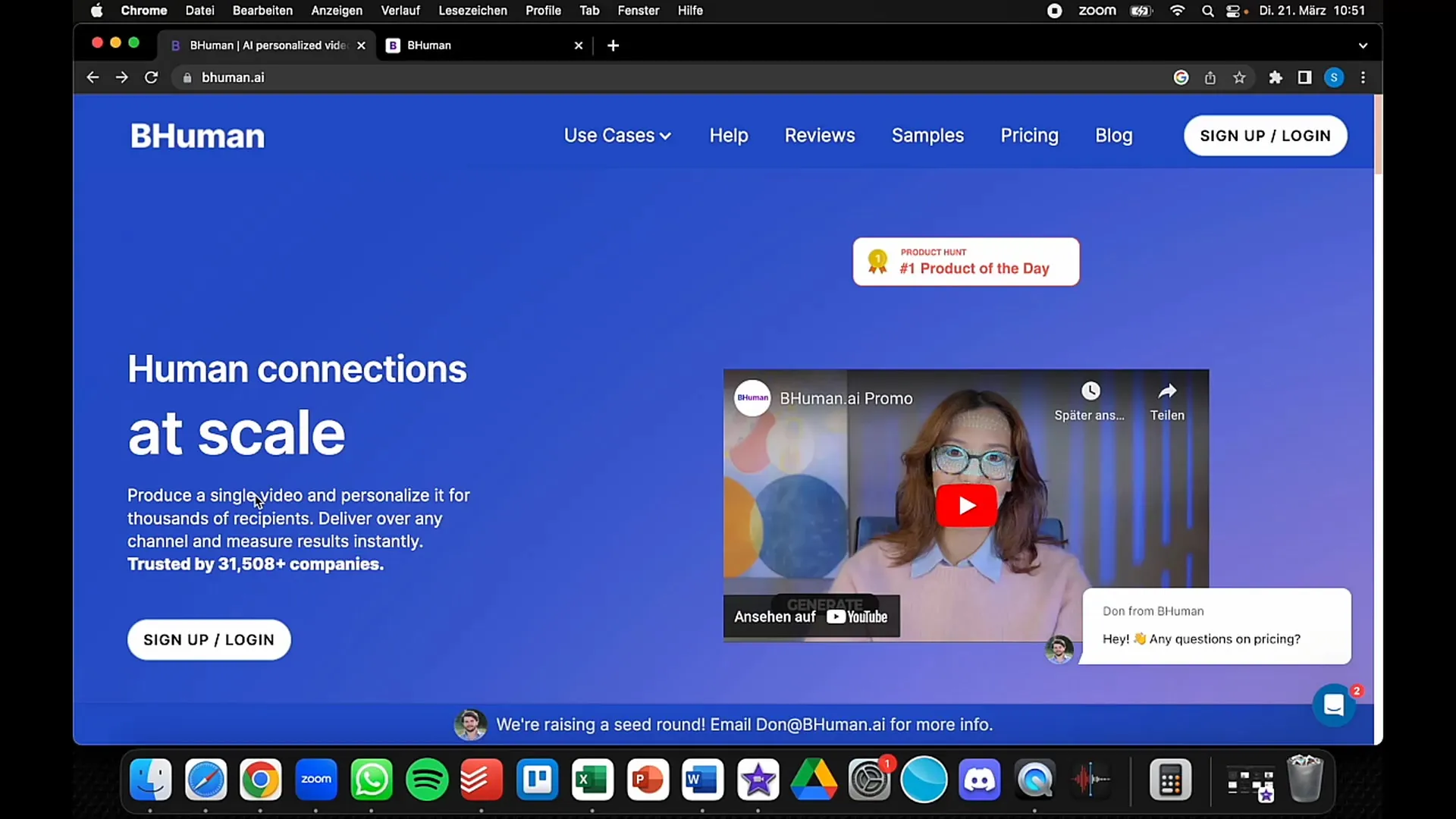
Task: Click the macOS Lesezeichen menu
Action: 471,10
